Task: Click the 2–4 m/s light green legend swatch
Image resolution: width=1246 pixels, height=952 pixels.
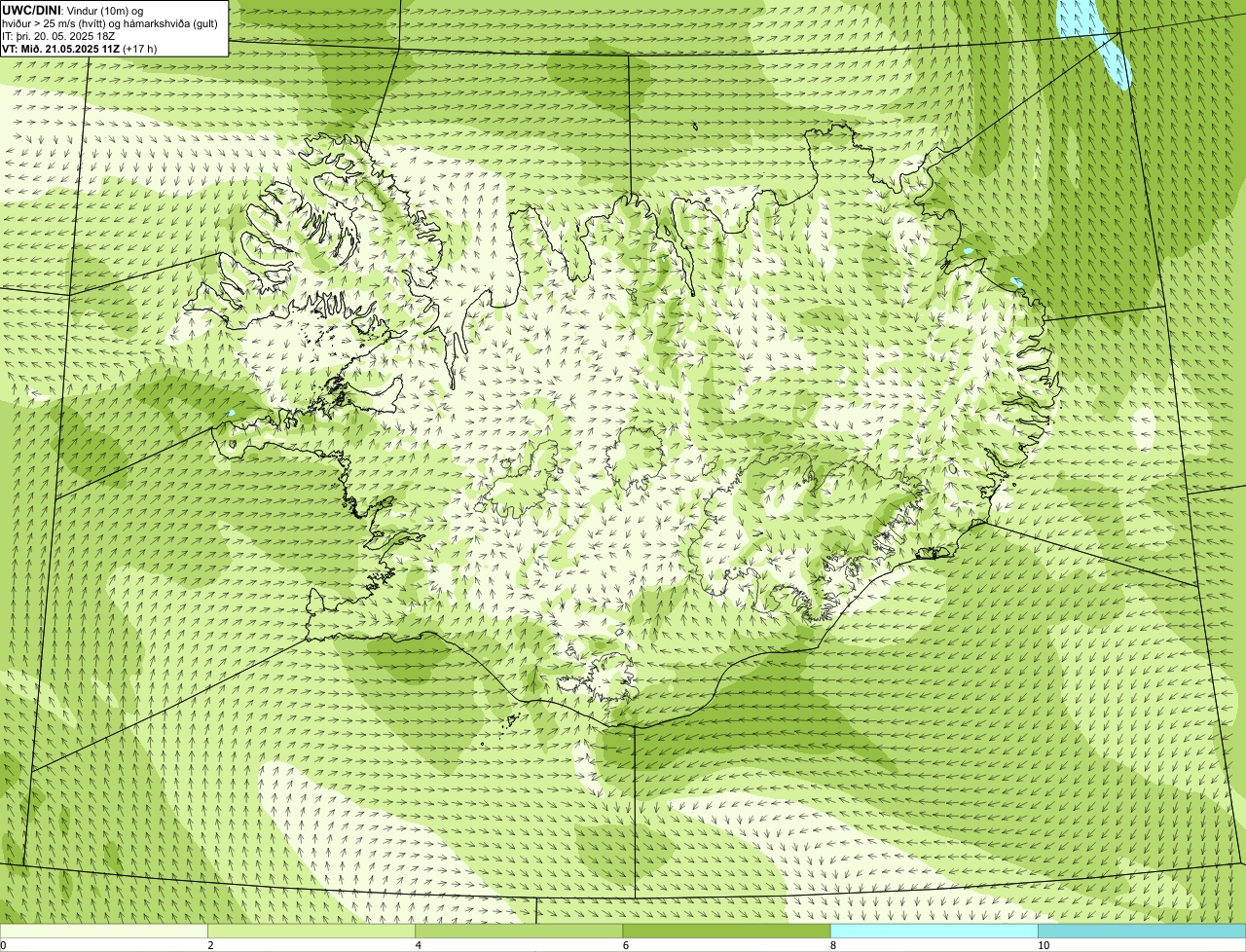Action: click(x=311, y=932)
